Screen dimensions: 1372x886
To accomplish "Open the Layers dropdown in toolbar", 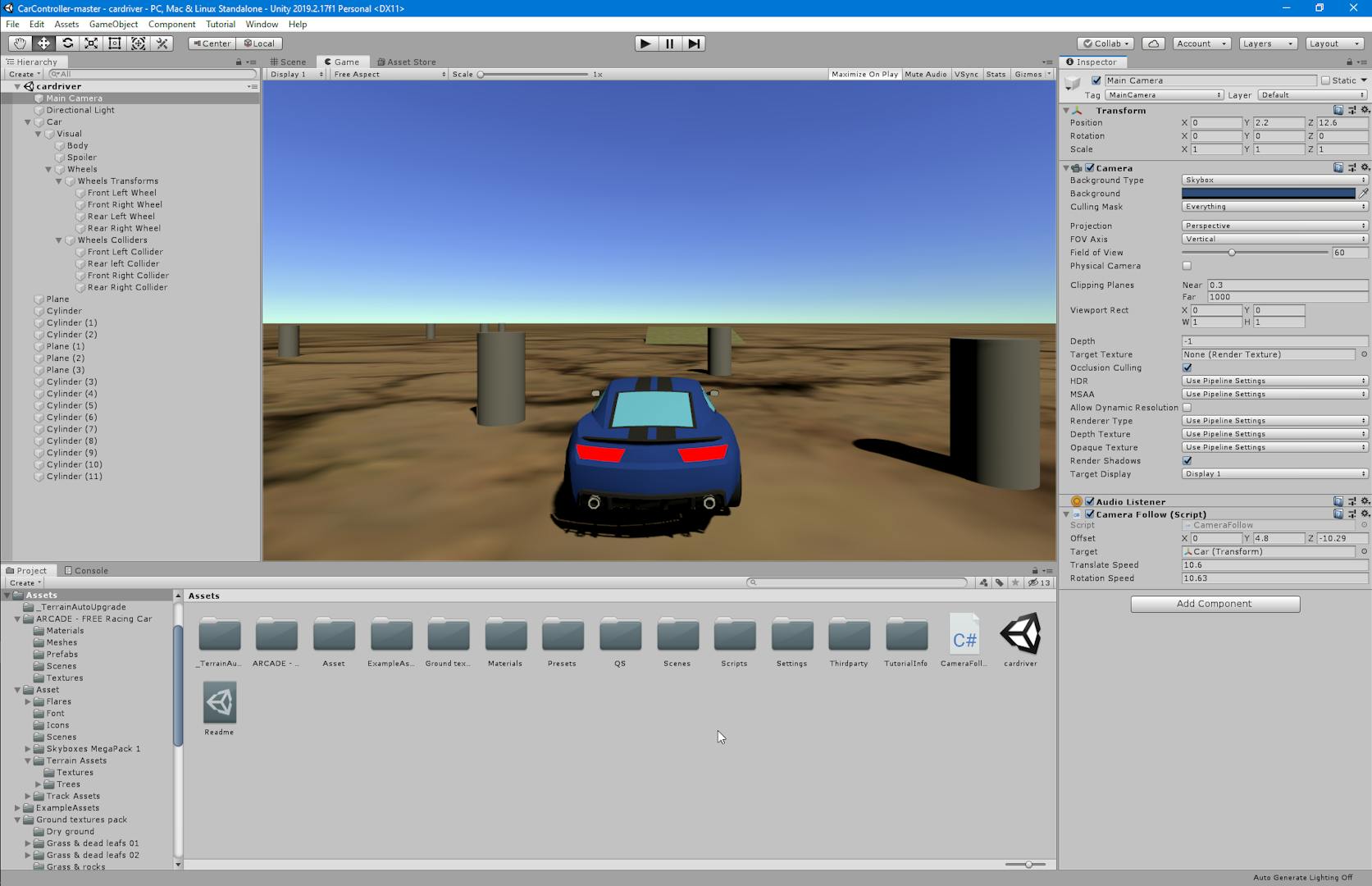I will coord(1267,43).
